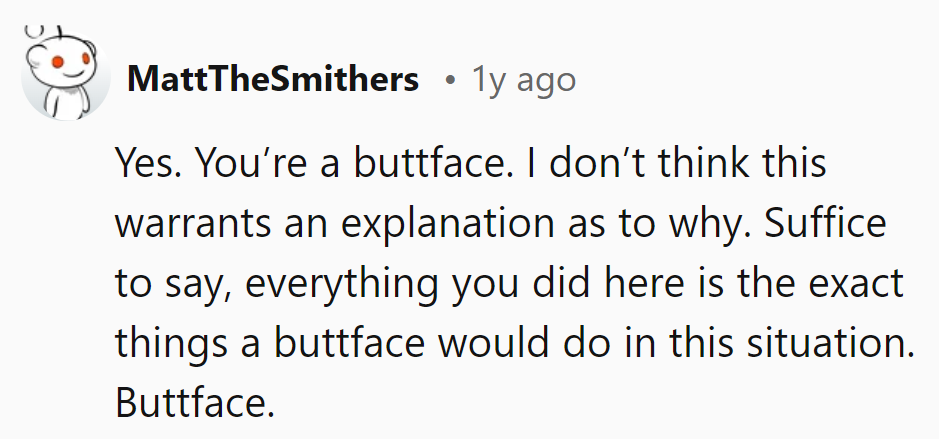Open the MattTheSmithers profile link
This screenshot has height=439, width=939.
[272, 80]
